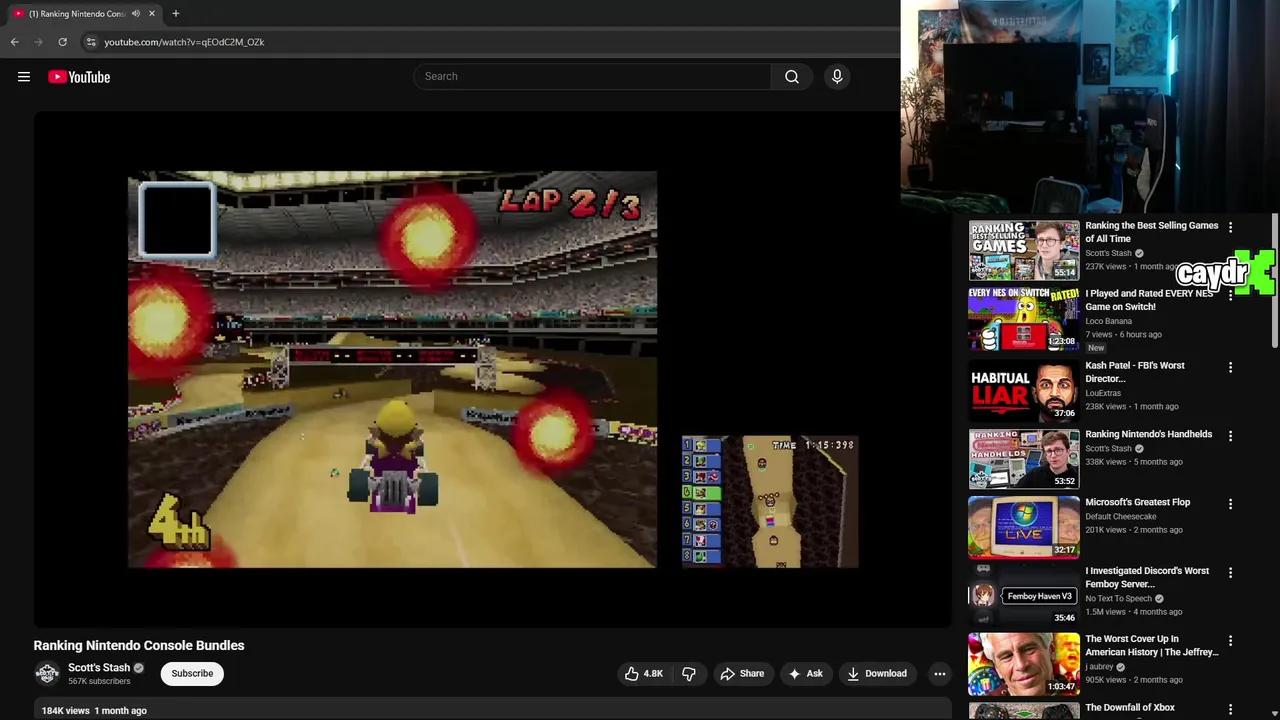Open options for I Played and Rated EVERY NES
The width and height of the screenshot is (1280, 720).
pos(1230,297)
